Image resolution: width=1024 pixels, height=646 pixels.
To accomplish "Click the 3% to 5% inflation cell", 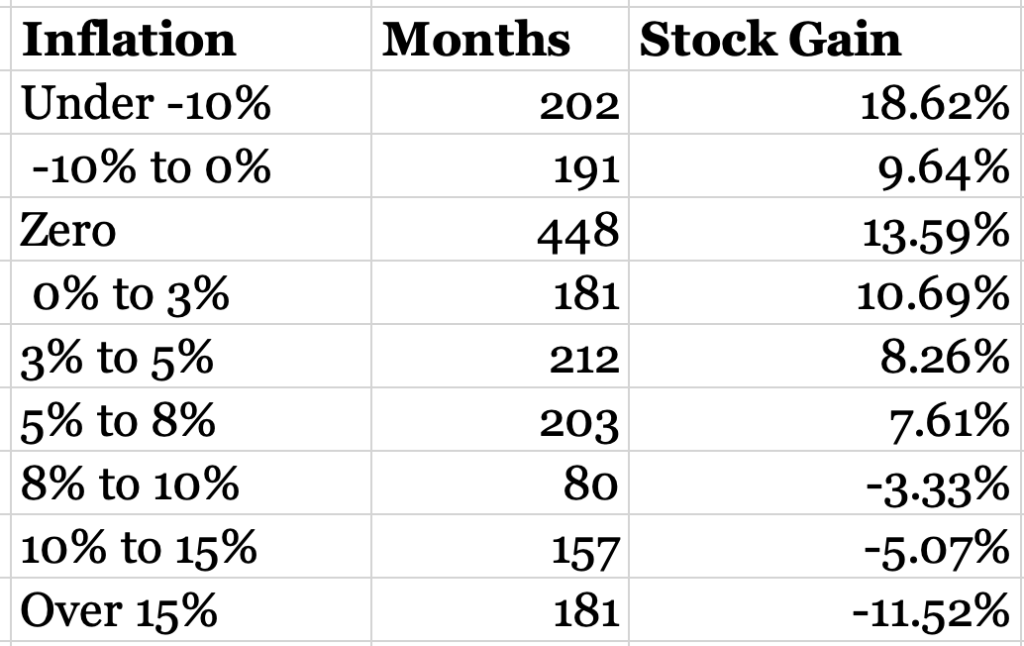I will (x=117, y=358).
